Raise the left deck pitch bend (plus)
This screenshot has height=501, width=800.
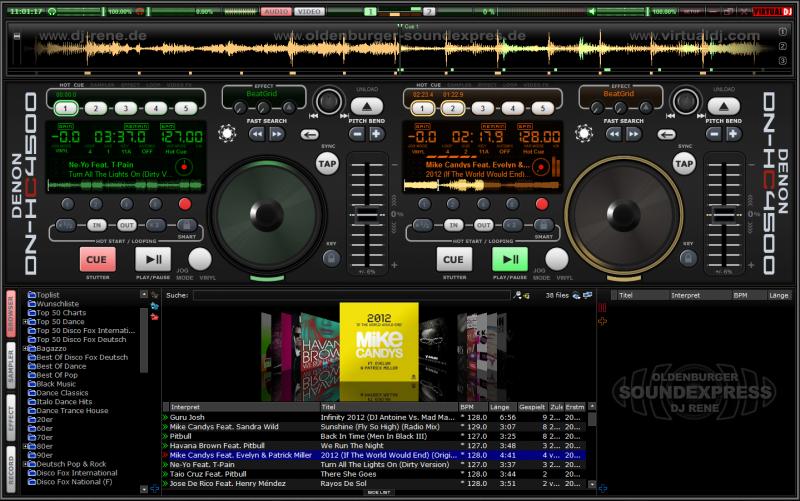tap(377, 134)
